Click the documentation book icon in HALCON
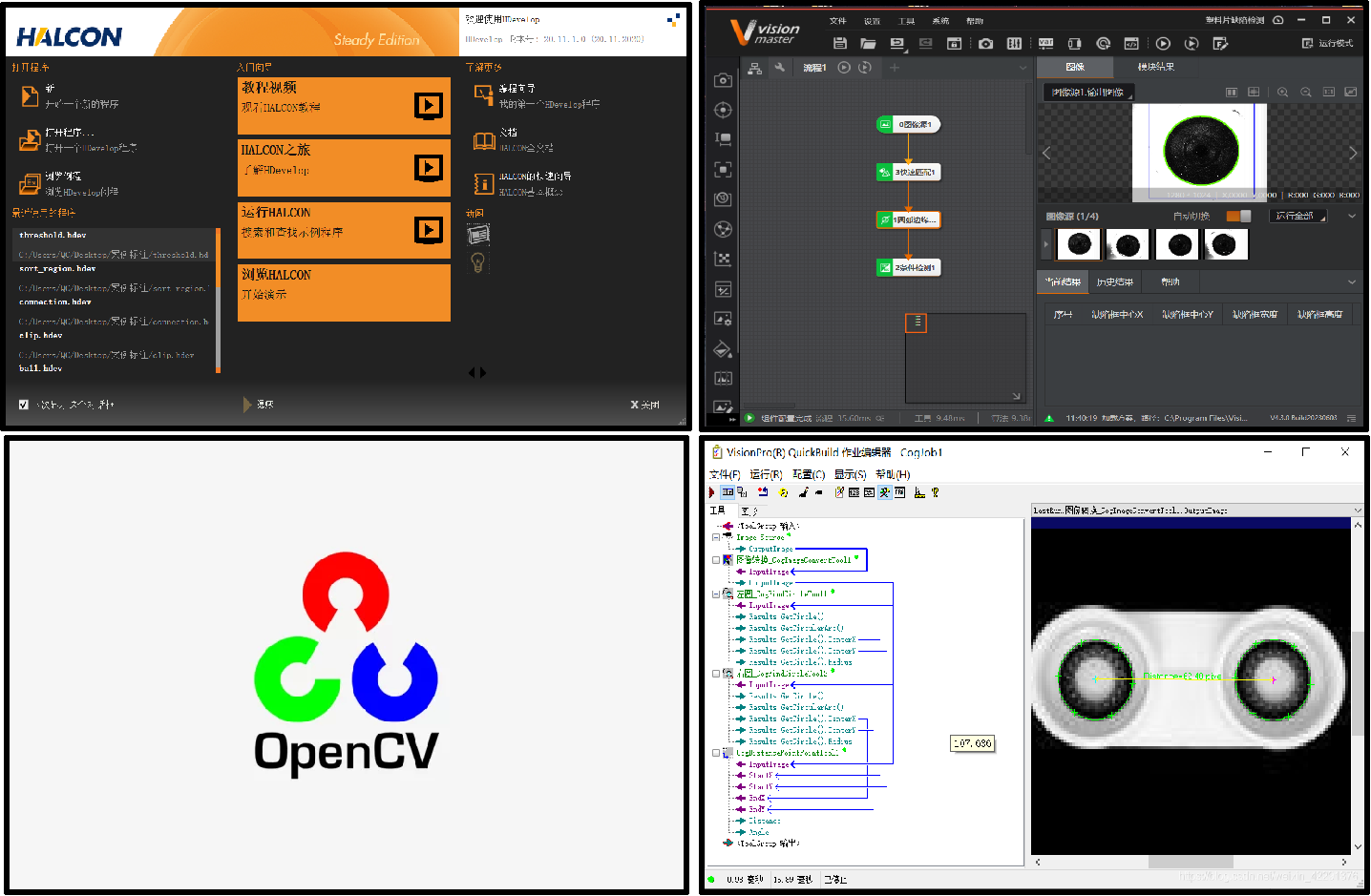 click(484, 141)
